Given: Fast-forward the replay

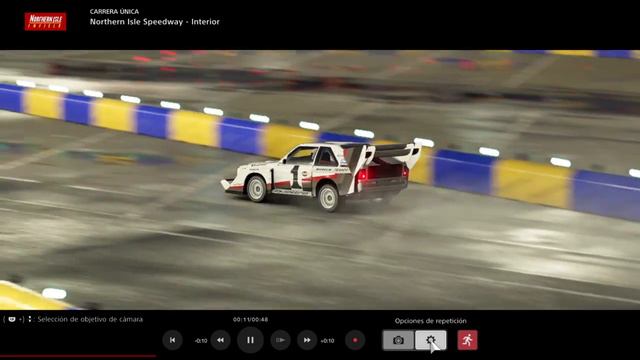Looking at the screenshot, I should click(307, 340).
